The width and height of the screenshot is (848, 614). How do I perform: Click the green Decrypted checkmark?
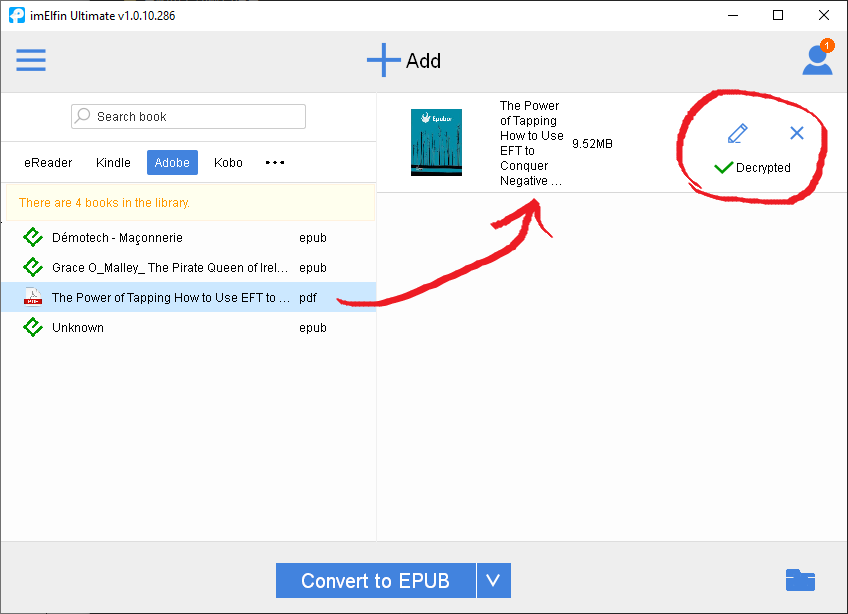pyautogui.click(x=724, y=167)
